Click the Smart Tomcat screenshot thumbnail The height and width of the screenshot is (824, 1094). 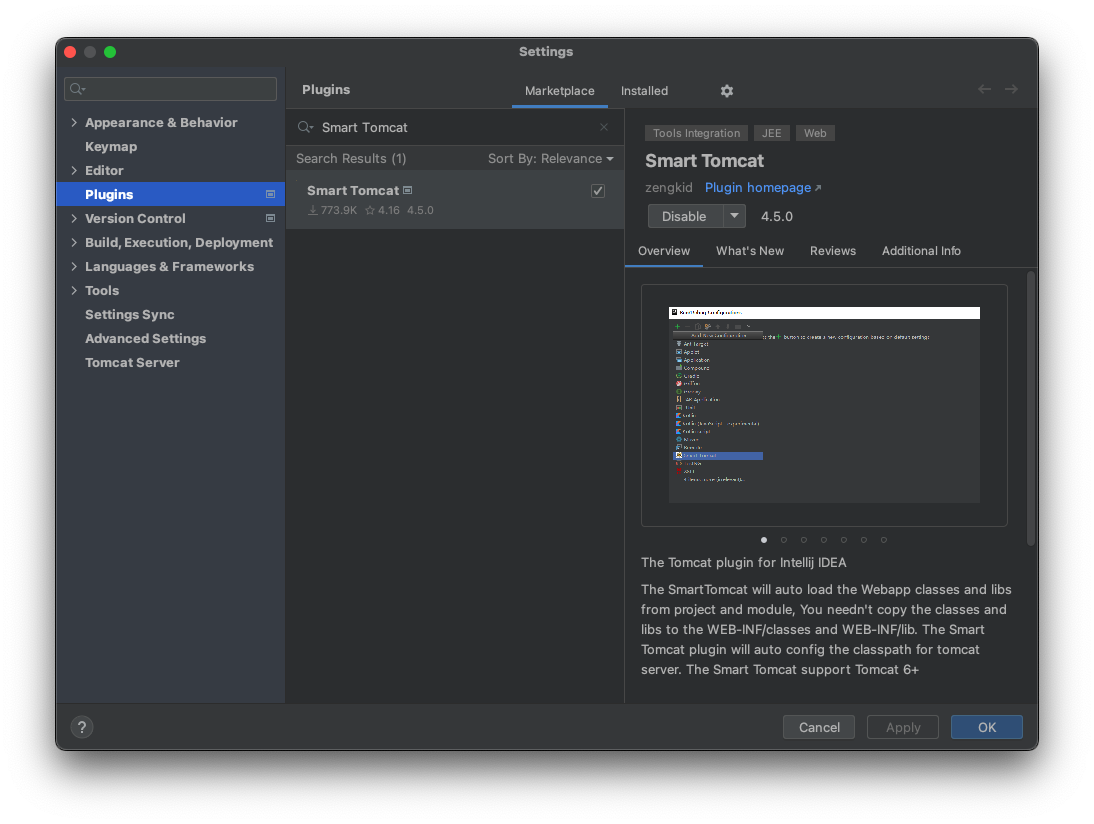[x=824, y=405]
